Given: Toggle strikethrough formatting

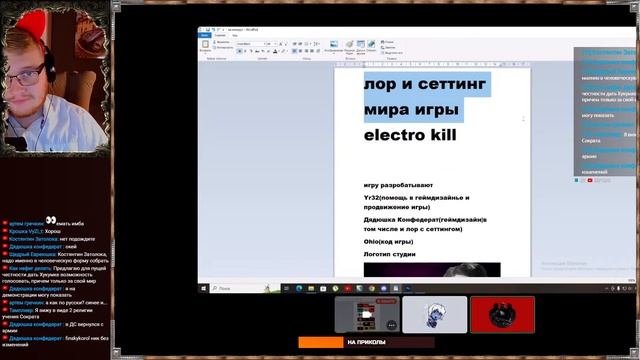Looking at the screenshot, I should pyautogui.click(x=257, y=51).
